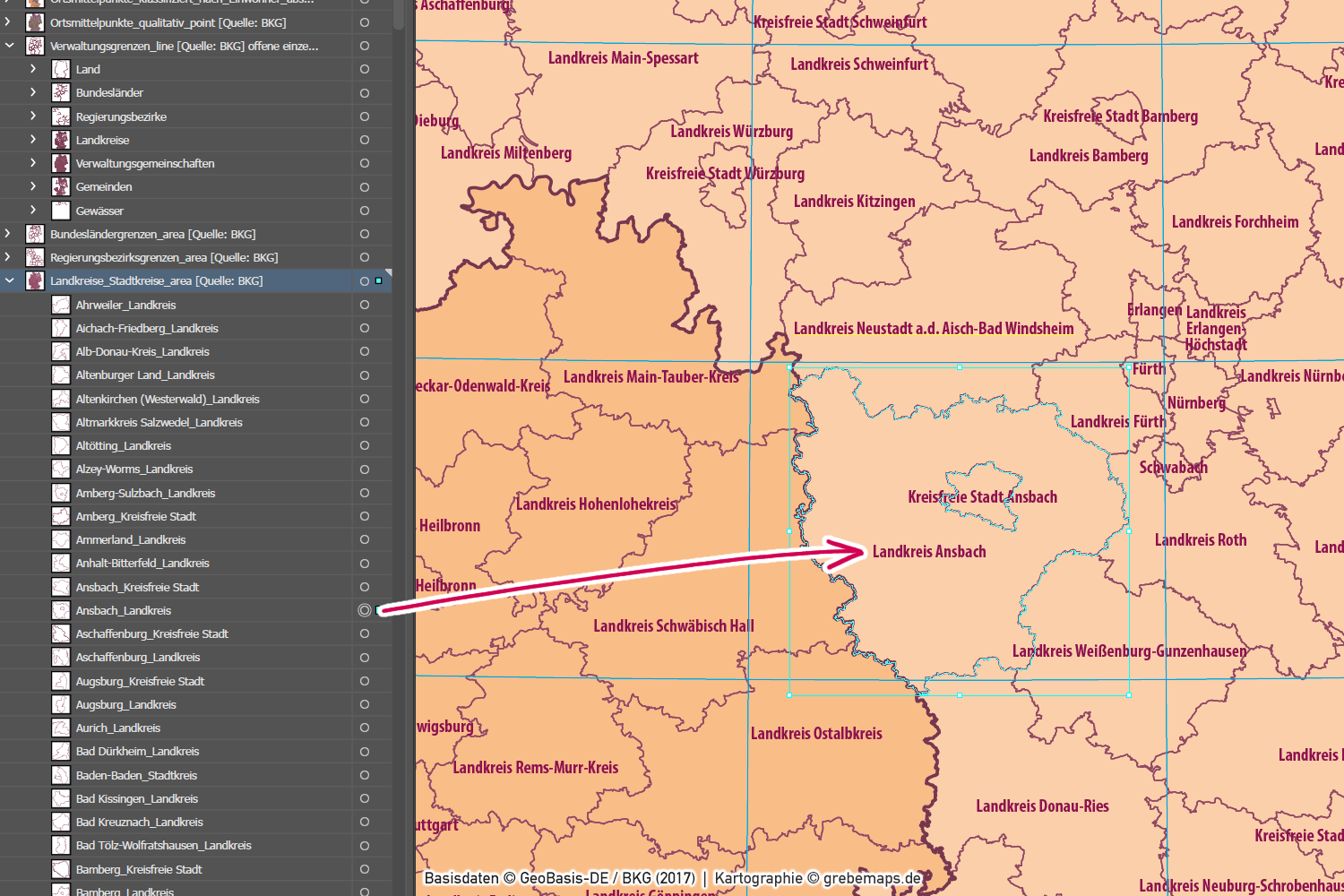1344x896 pixels.
Task: Select the Regierungsbezirke layer thumbnail
Action: [x=61, y=116]
